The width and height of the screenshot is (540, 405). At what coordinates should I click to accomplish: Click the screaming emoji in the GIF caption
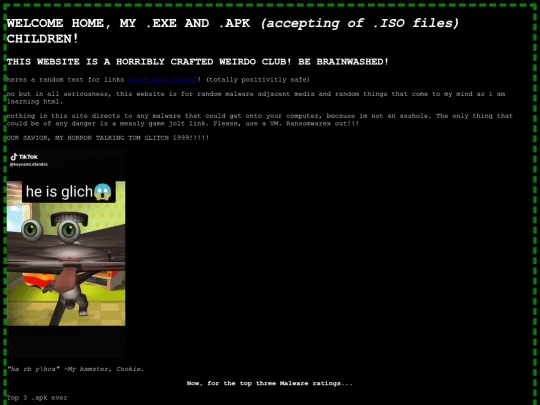coord(103,192)
